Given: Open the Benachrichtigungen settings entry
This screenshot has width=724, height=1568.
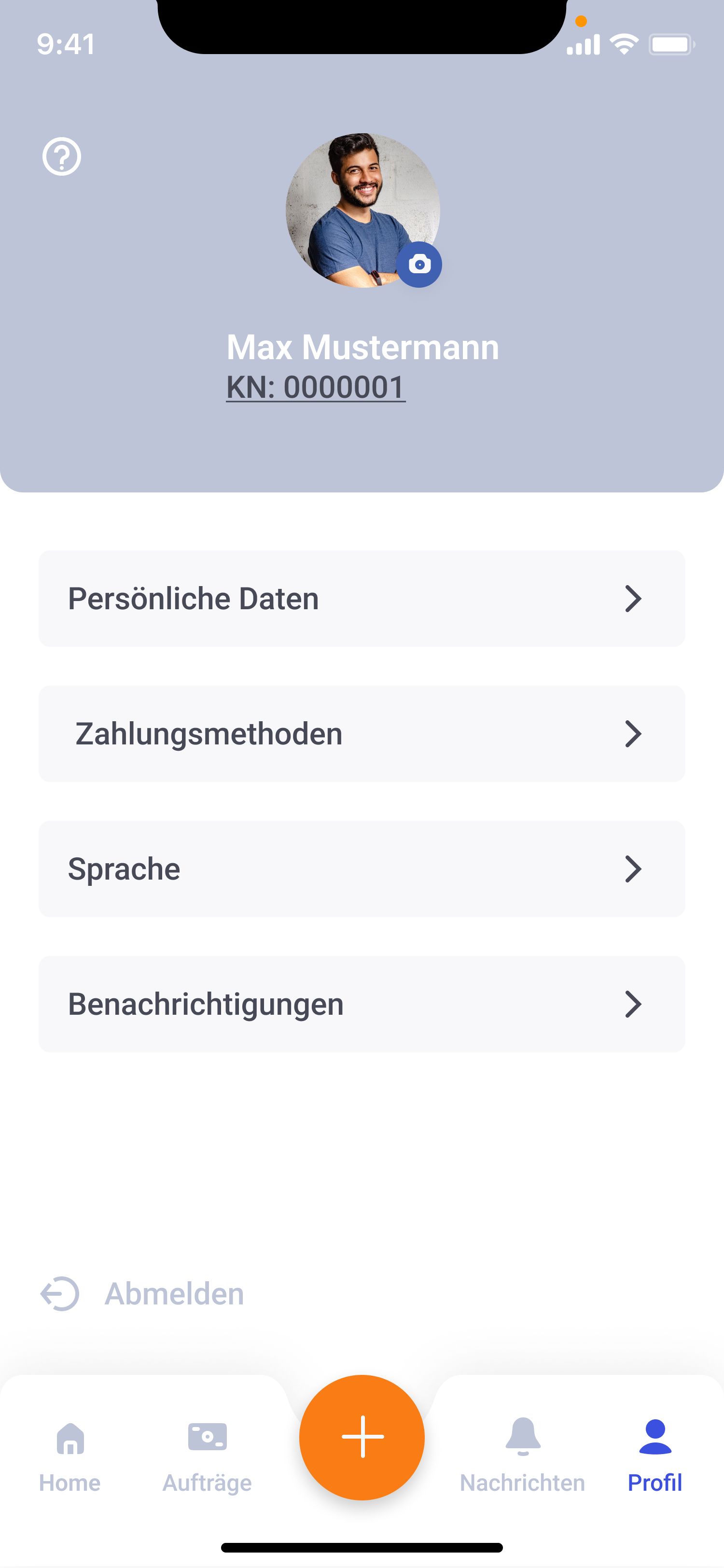Looking at the screenshot, I should coord(206,1004).
